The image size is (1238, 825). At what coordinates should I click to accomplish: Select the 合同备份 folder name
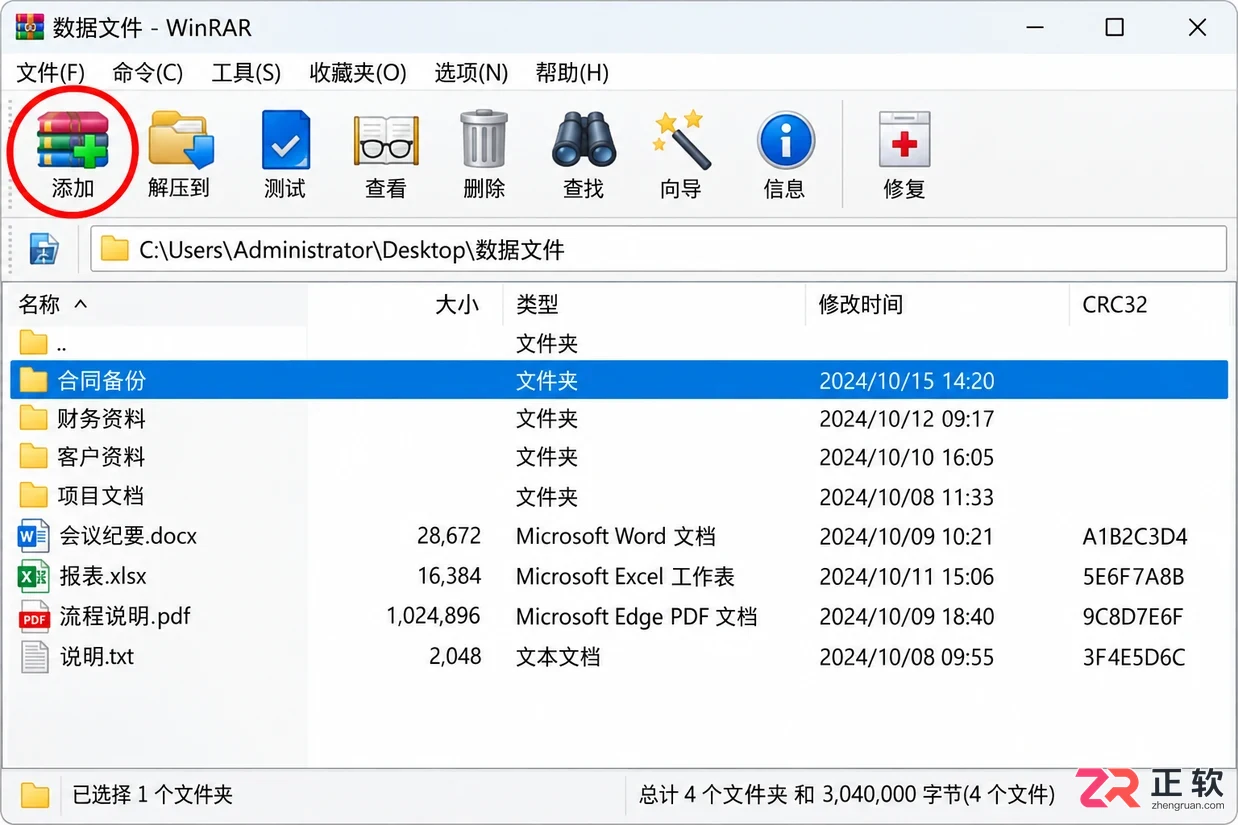point(101,380)
